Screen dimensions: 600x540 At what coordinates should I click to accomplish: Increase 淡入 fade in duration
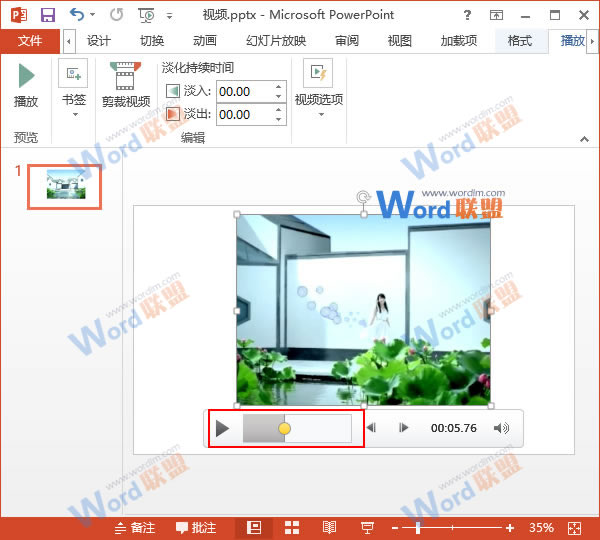279,86
